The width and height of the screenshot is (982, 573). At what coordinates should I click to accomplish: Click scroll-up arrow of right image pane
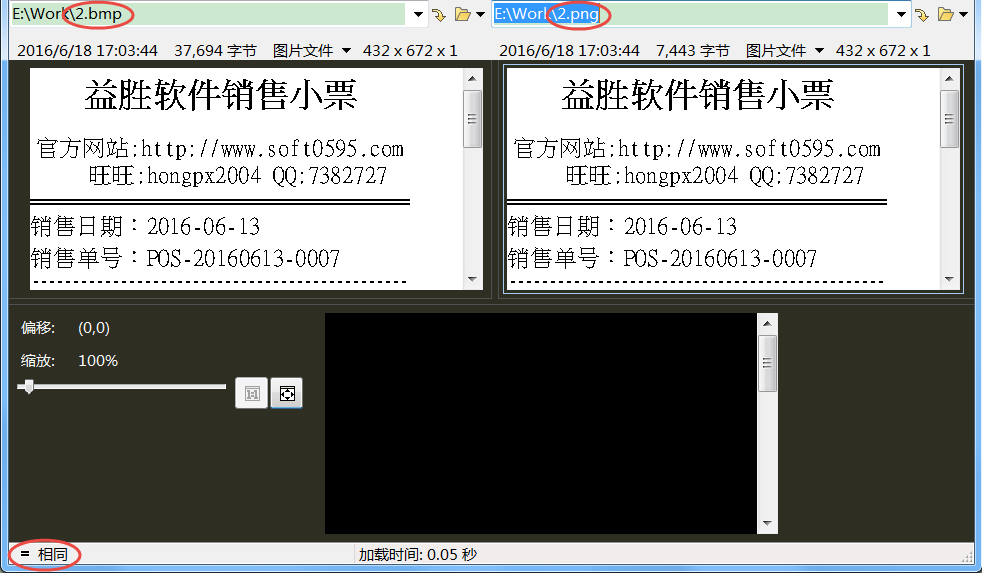[949, 79]
